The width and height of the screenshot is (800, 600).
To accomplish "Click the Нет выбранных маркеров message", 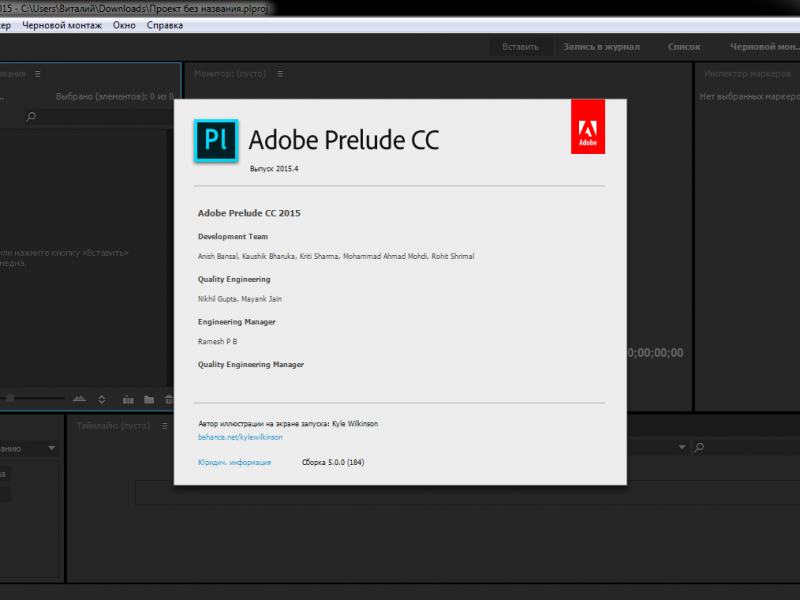I will (x=749, y=96).
